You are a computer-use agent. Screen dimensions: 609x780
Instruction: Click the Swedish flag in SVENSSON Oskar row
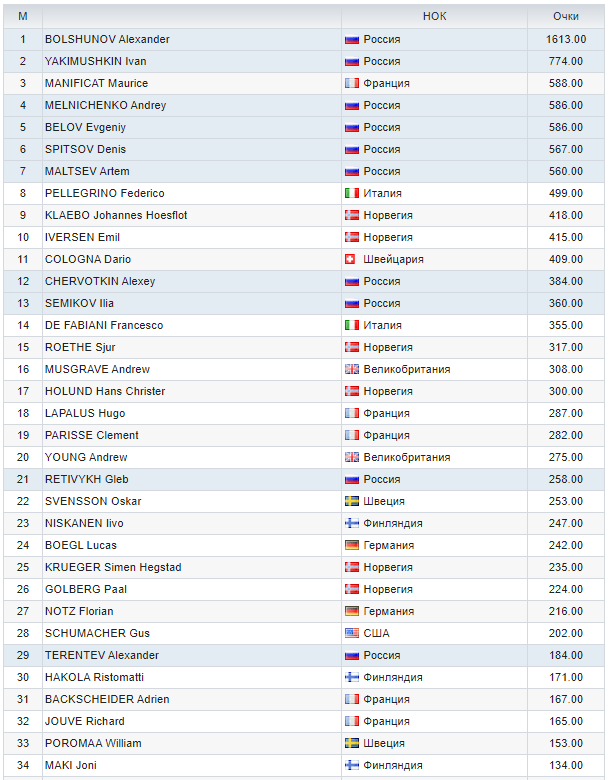click(x=351, y=501)
